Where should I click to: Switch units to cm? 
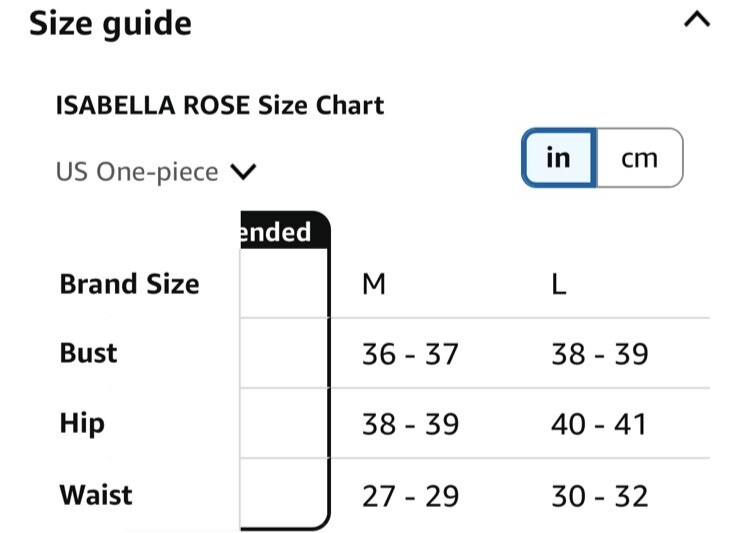(640, 158)
